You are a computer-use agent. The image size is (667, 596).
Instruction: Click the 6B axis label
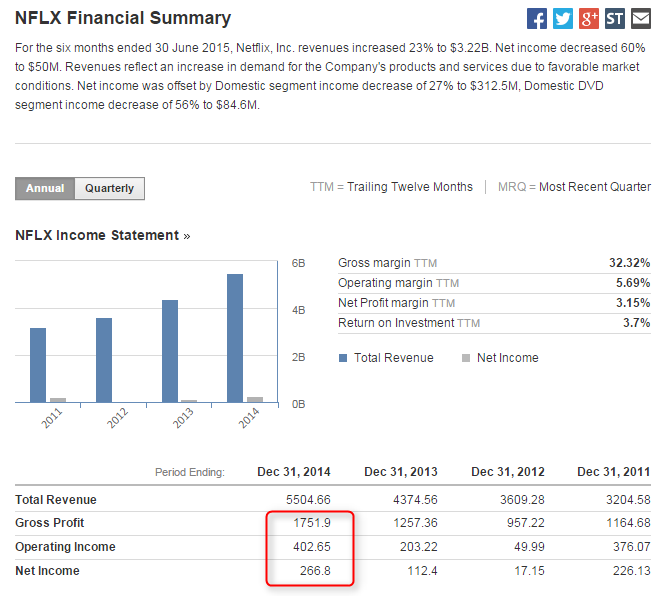click(298, 263)
